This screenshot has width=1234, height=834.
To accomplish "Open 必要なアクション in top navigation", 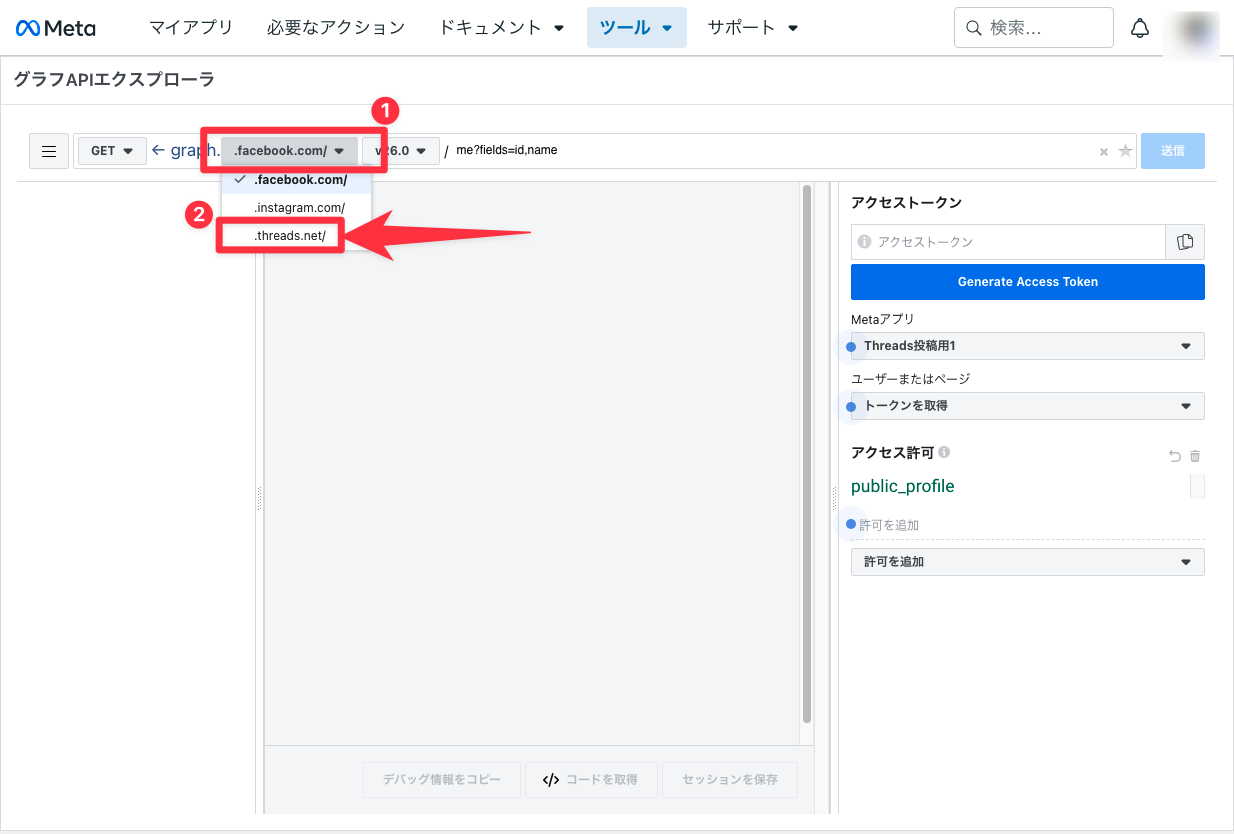I will (336, 28).
